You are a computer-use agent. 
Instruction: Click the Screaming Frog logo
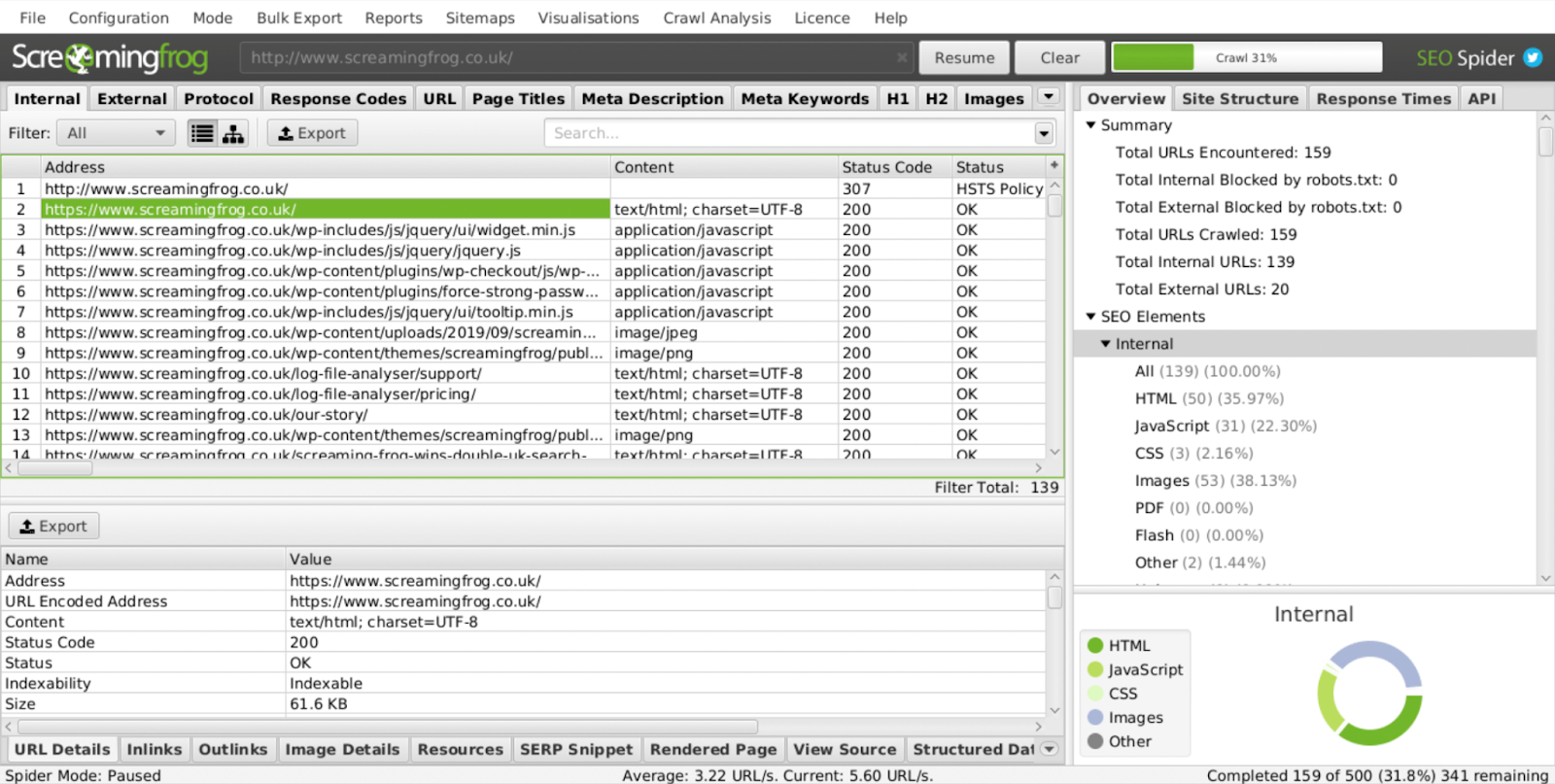click(x=110, y=58)
